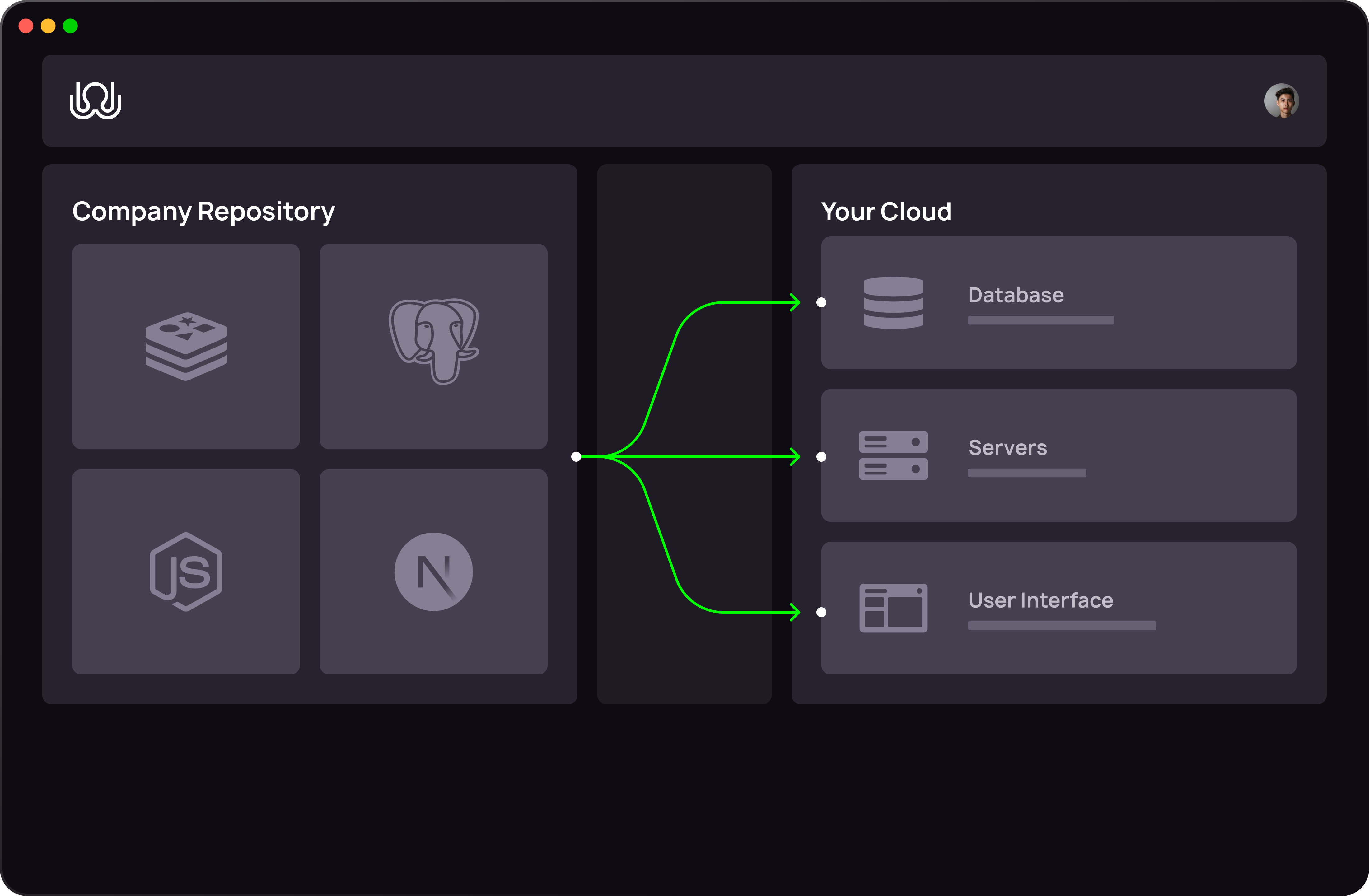The image size is (1369, 896).
Task: Click the Servers rack icon
Action: [x=893, y=455]
